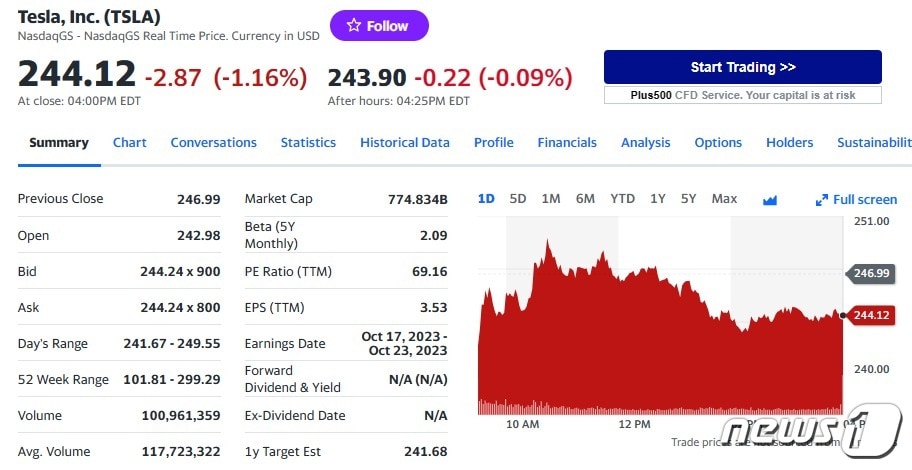The width and height of the screenshot is (912, 470).
Task: Select the 1M chart range
Action: coord(551,199)
